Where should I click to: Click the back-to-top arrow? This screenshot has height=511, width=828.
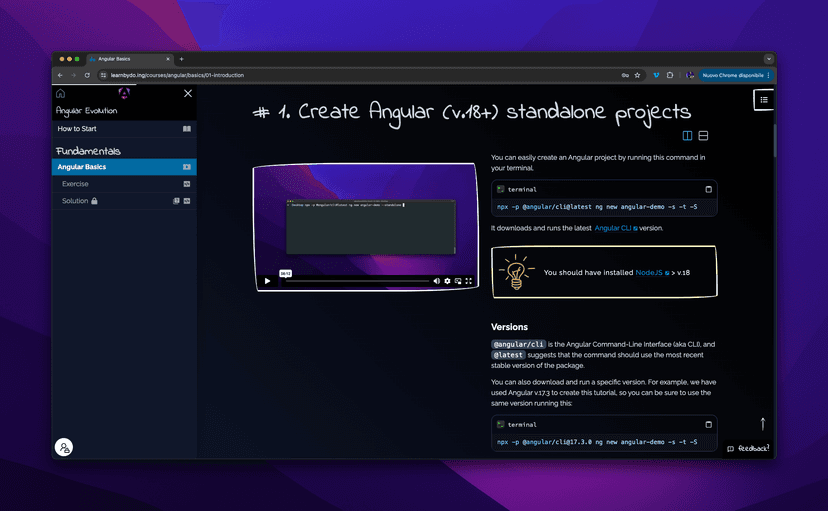pyautogui.click(x=763, y=423)
